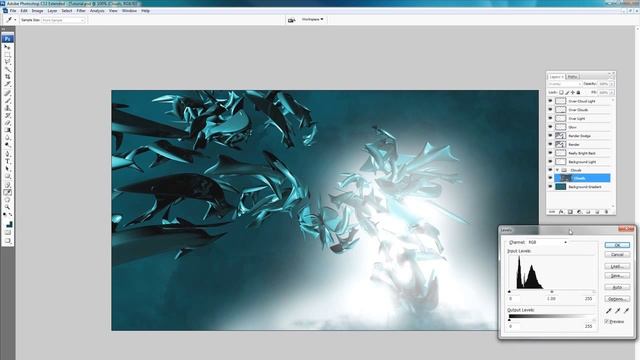Click Create new layer icon
Viewport: 640px width, 360px height.
click(x=597, y=212)
